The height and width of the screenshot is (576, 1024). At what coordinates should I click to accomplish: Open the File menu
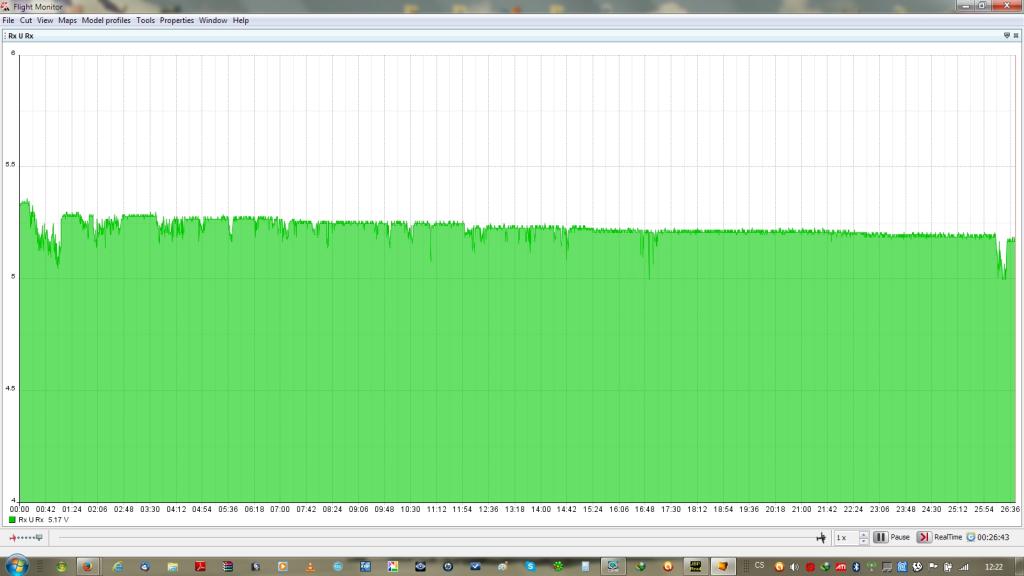pos(9,20)
